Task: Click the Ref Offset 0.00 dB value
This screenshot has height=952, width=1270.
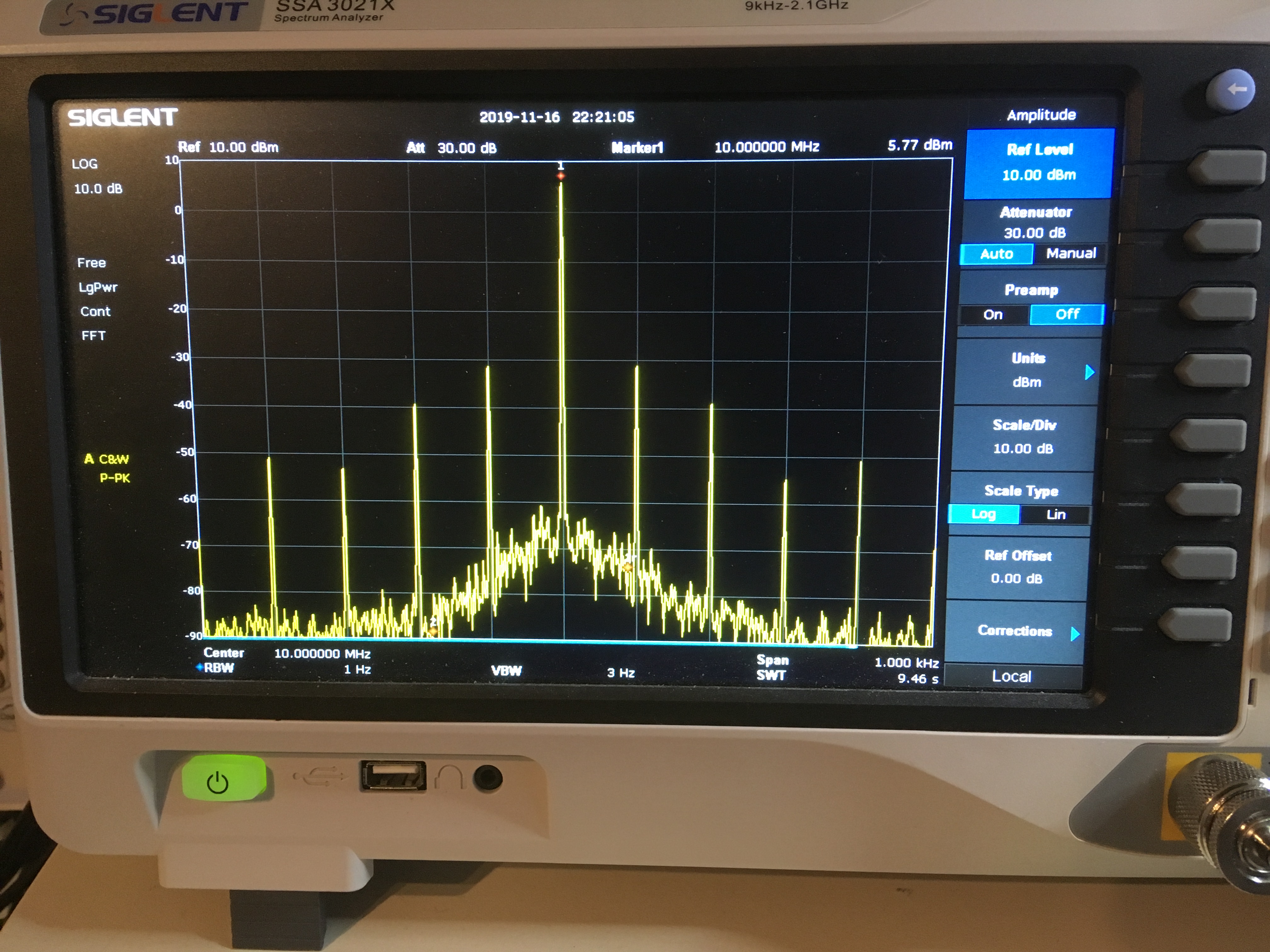Action: pyautogui.click(x=1016, y=578)
